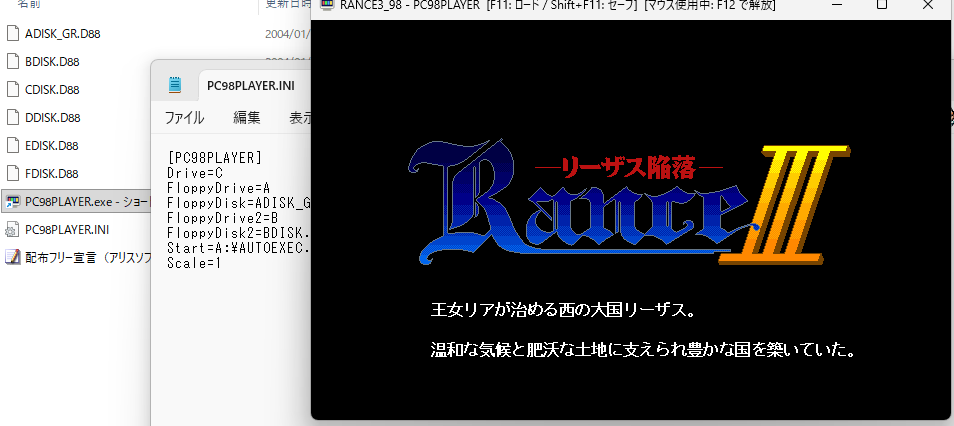Select BDISK.D88 file icon
The image size is (954, 426).
[13, 61]
